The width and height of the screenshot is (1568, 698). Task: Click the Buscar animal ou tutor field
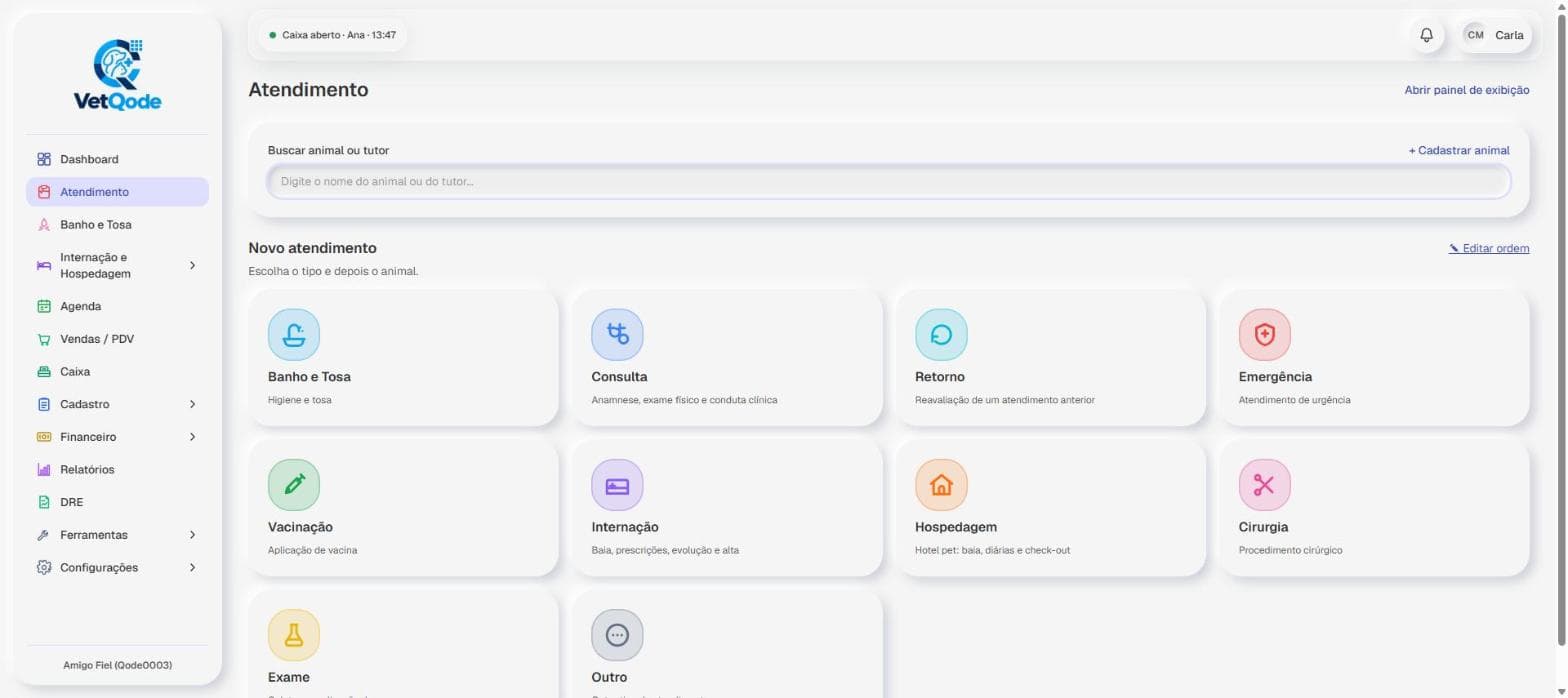[888, 182]
